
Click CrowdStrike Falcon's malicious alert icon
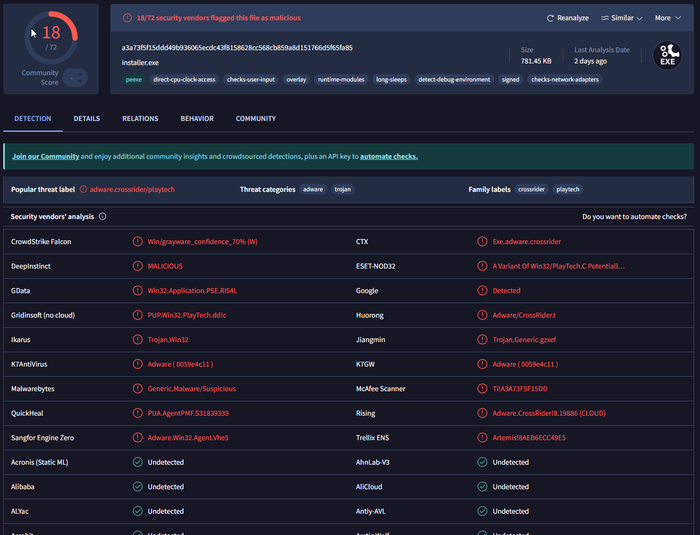pyautogui.click(x=138, y=242)
